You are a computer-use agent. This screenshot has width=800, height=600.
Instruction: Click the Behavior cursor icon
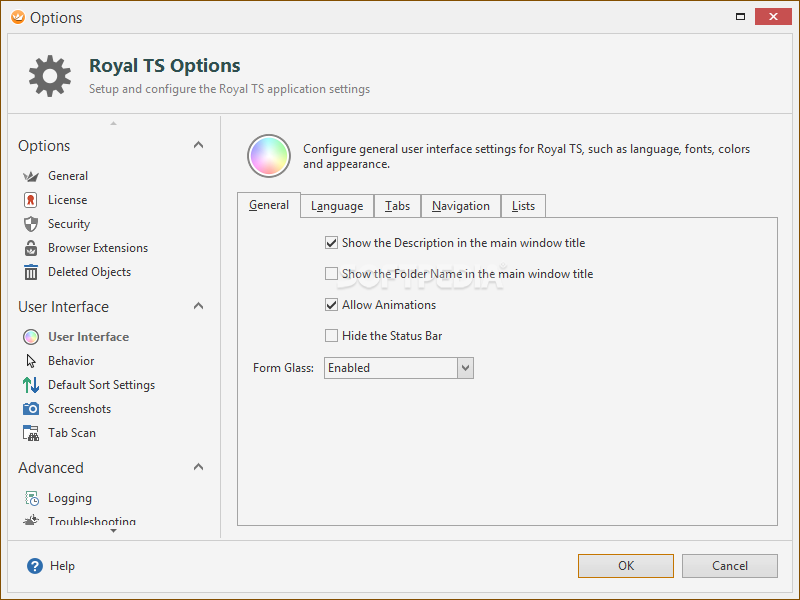click(31, 361)
